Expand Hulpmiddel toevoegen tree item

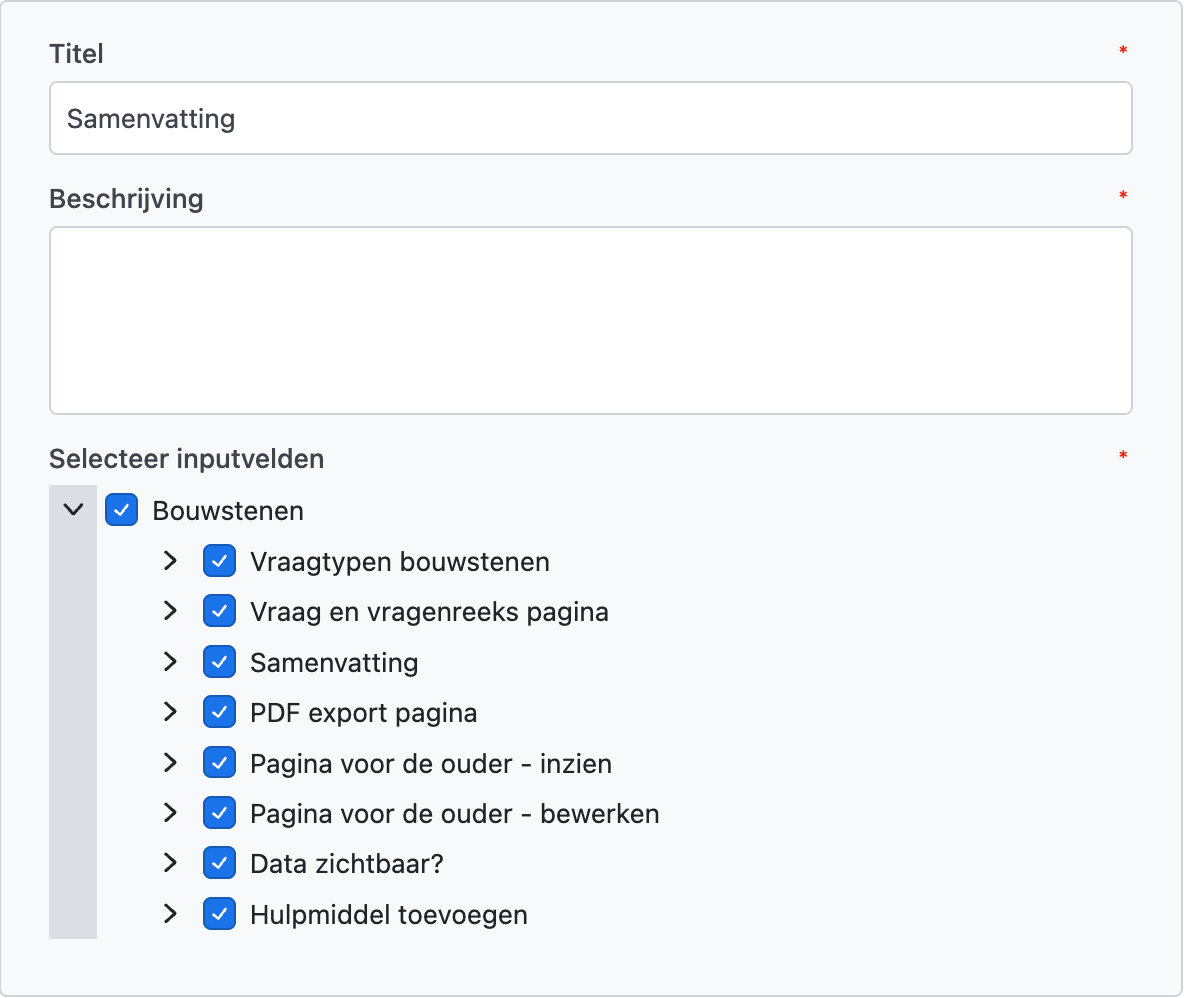[170, 914]
